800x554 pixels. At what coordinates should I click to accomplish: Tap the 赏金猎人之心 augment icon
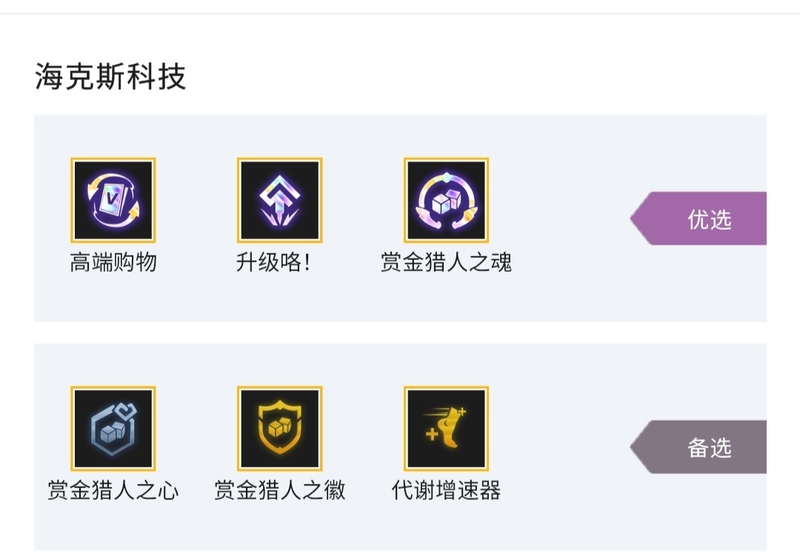click(x=113, y=429)
